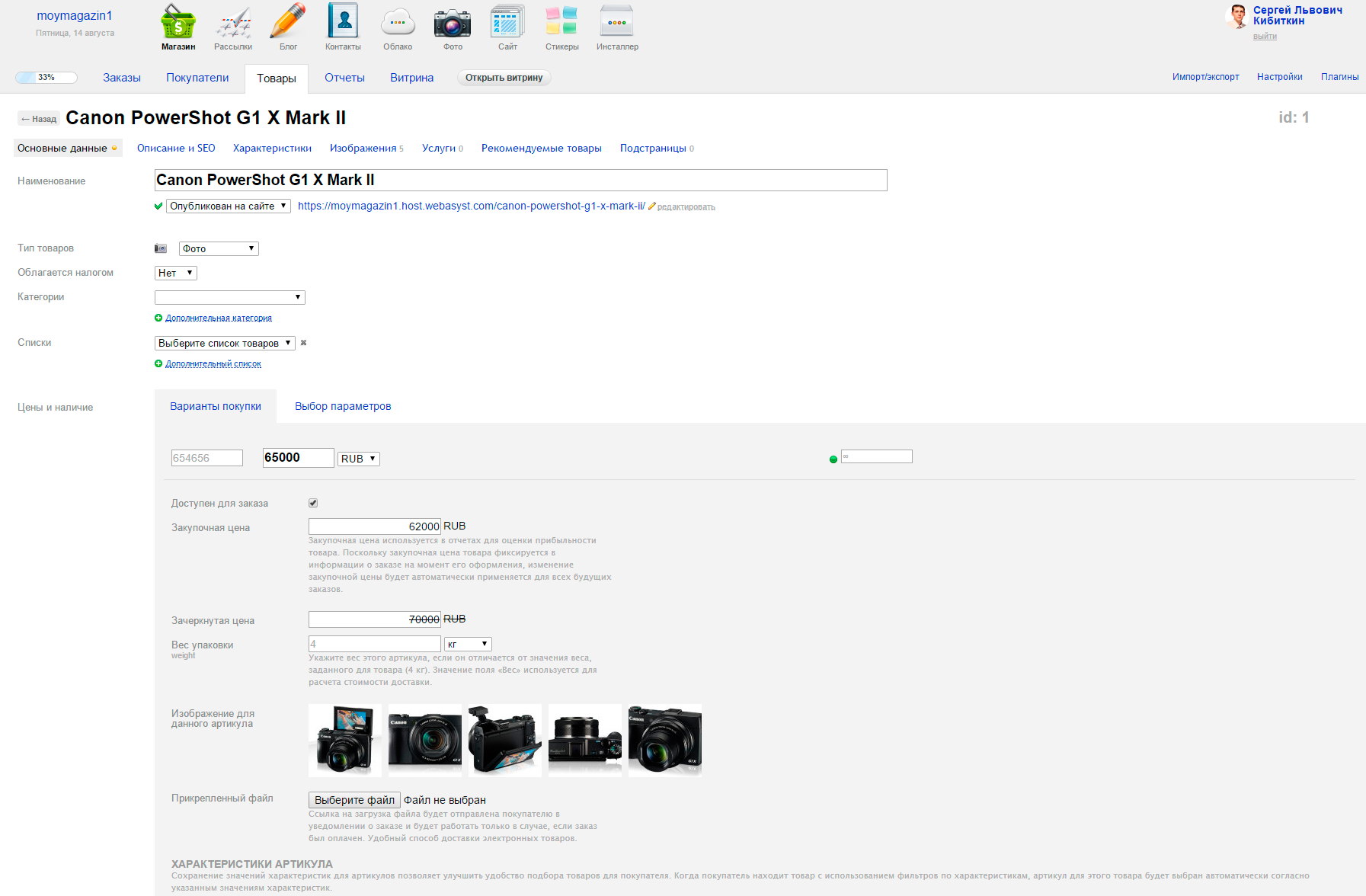This screenshot has width=1366, height=896.
Task: Click the редактировать URL link
Action: [686, 206]
